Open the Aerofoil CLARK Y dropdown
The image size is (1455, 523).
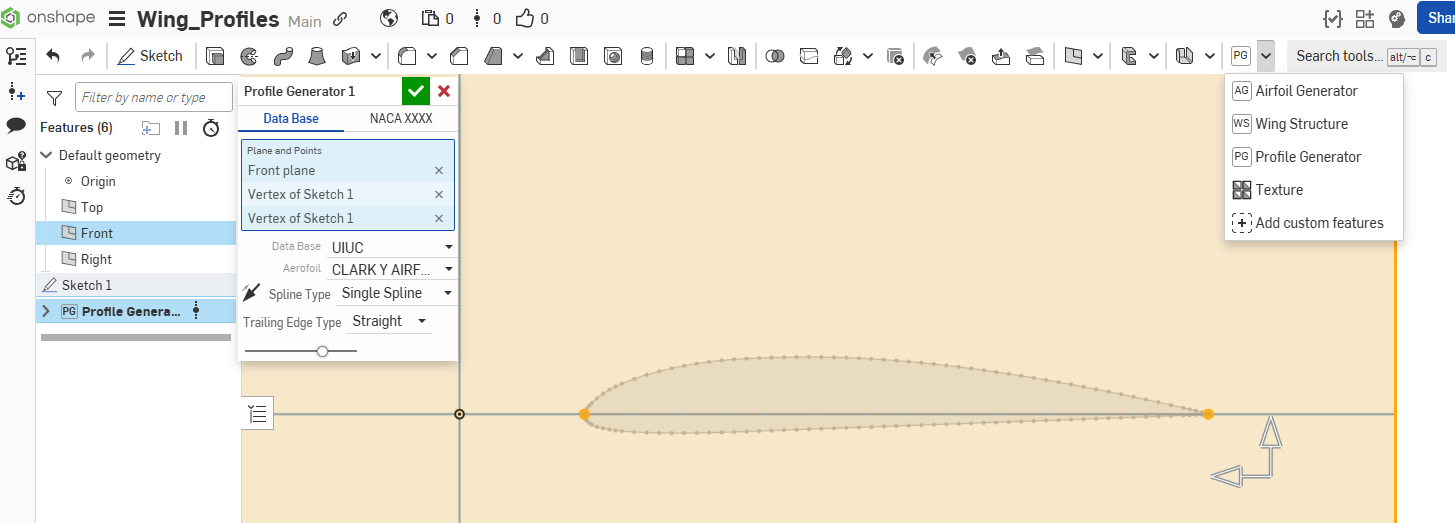[392, 269]
